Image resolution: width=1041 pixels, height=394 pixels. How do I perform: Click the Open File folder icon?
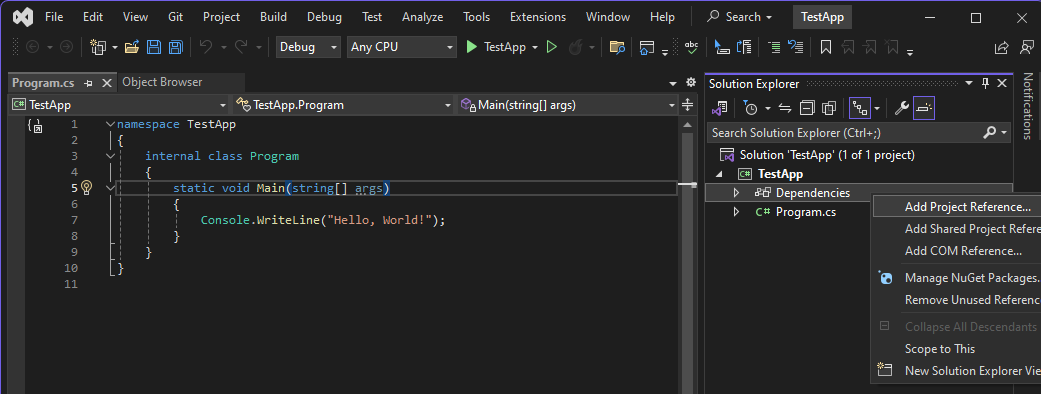(x=132, y=47)
